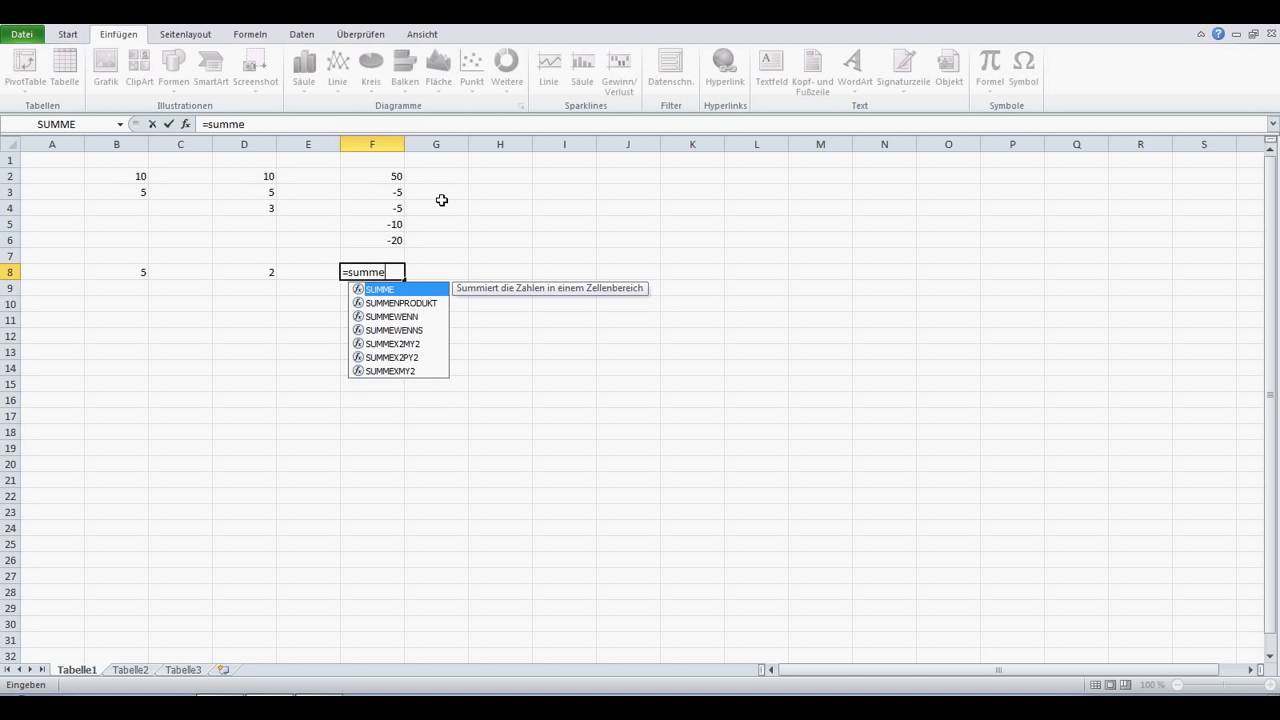
Task: Click the formula bar input
Action: [730, 124]
